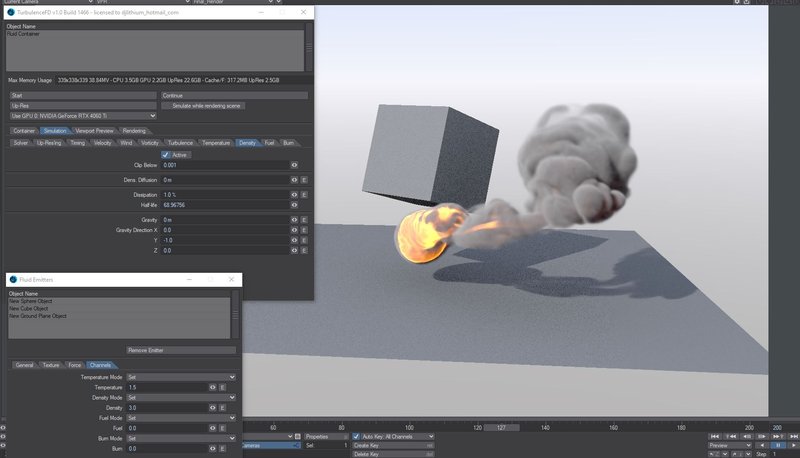Open the GPU selection dropdown
Image resolution: width=800 pixels, height=458 pixels.
click(83, 116)
